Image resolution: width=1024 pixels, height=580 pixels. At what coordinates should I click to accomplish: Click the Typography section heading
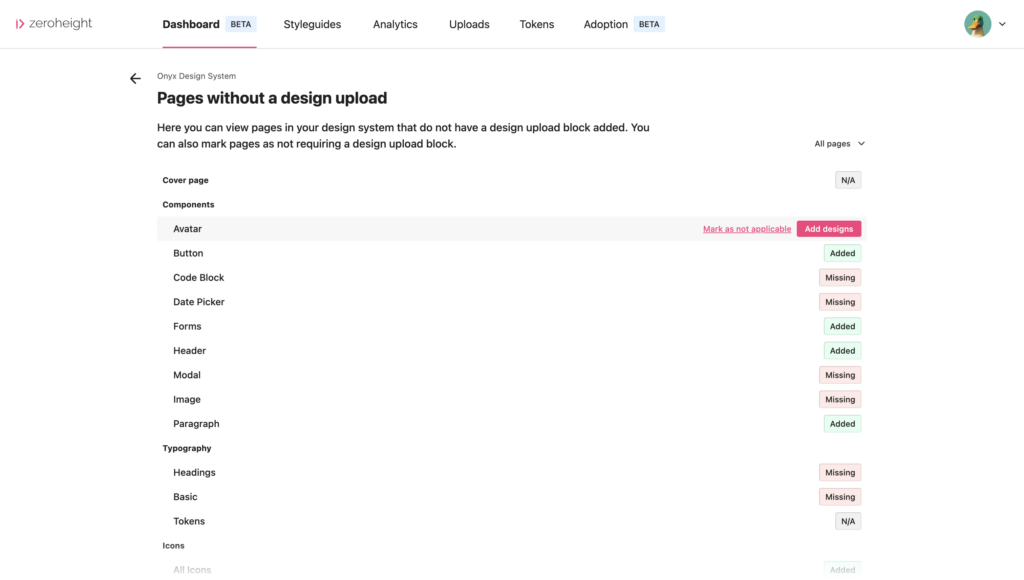pos(187,448)
